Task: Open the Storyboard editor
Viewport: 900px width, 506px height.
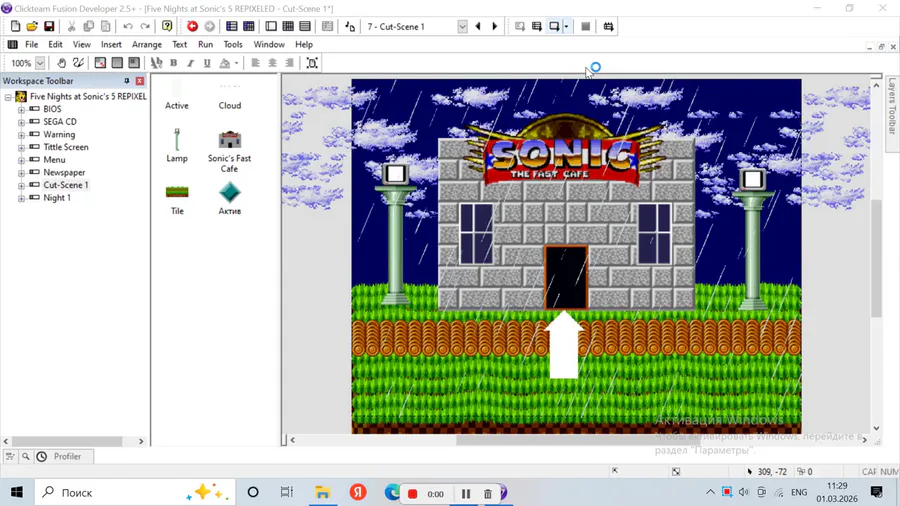Action: [x=231, y=26]
